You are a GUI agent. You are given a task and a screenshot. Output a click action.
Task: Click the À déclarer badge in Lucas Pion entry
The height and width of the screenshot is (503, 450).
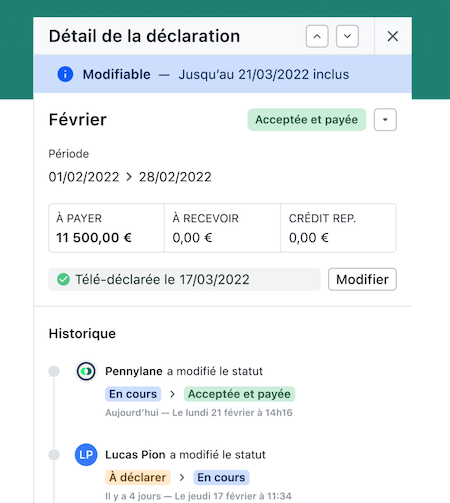coord(138,477)
